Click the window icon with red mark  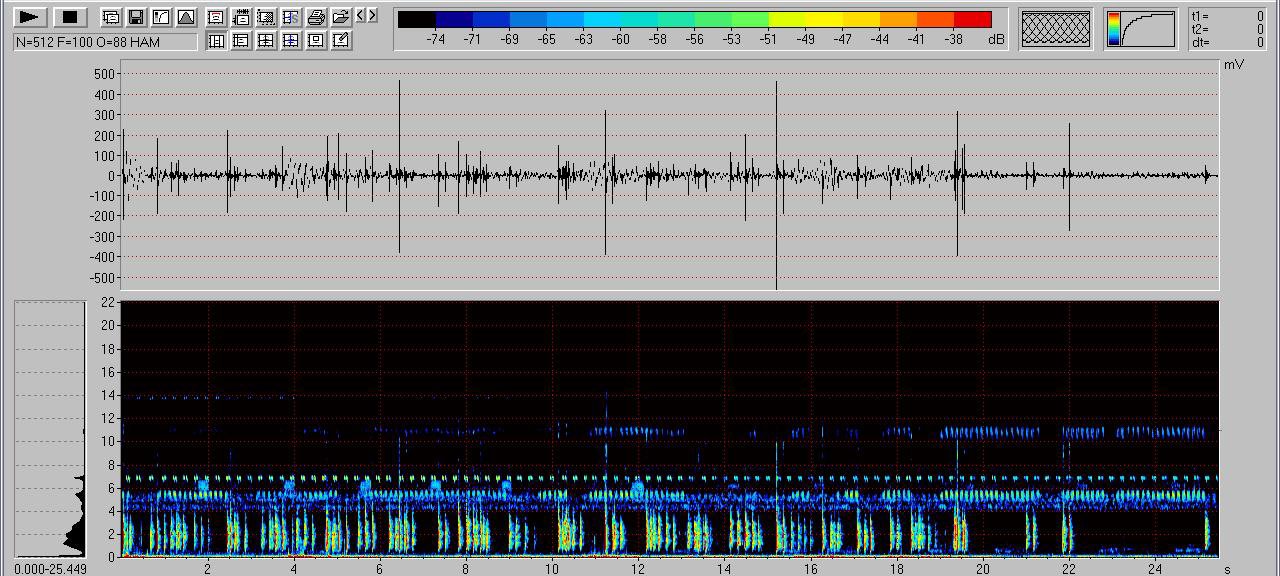215,17
